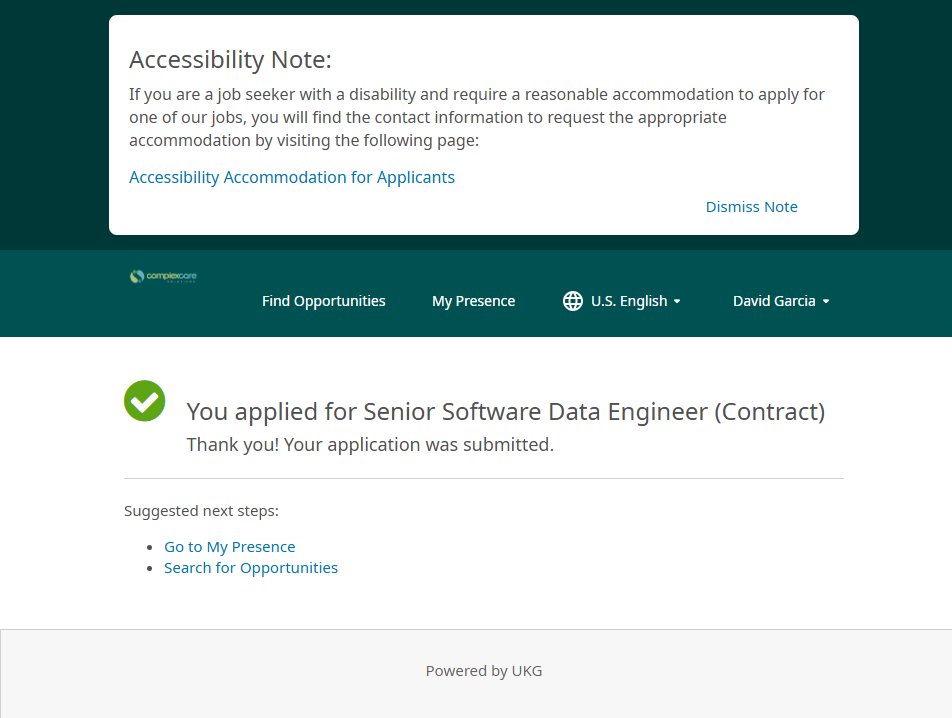Open My Presence from the top navigation
This screenshot has width=952, height=718.
click(x=473, y=301)
